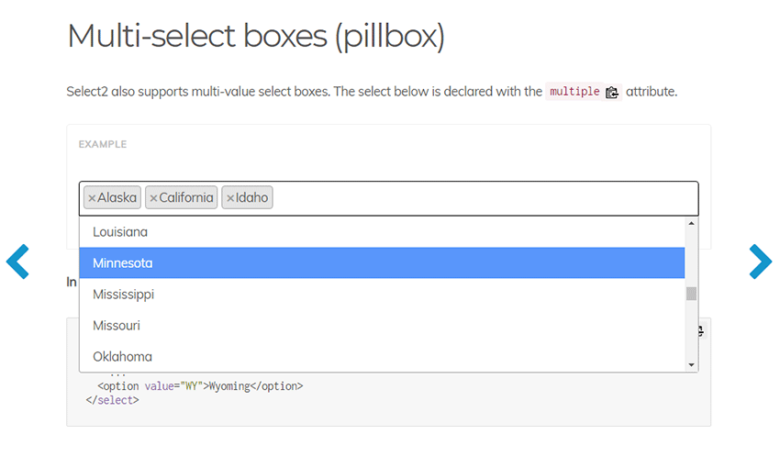Screen dimensions: 780x468
Task: Click the California pill label
Action: (x=186, y=198)
